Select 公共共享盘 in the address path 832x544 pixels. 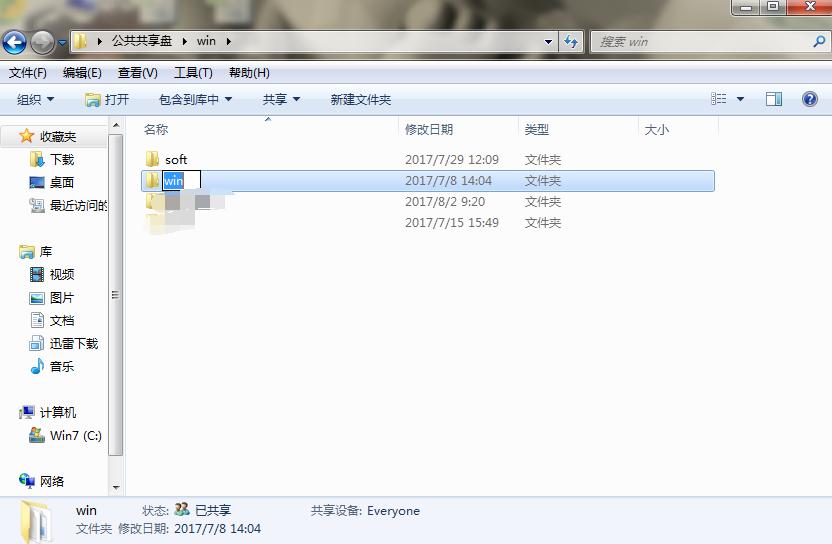coord(142,41)
